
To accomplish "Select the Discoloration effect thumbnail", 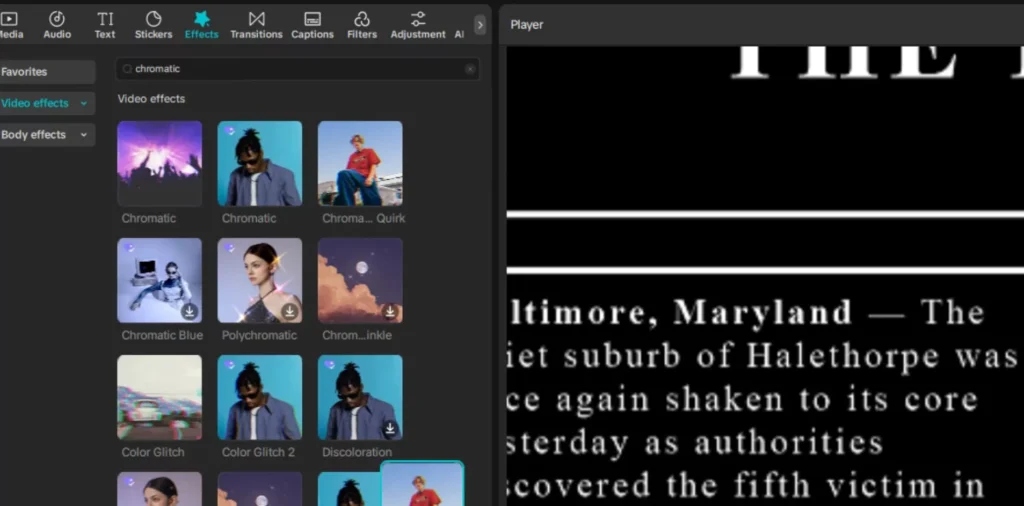I will point(360,397).
